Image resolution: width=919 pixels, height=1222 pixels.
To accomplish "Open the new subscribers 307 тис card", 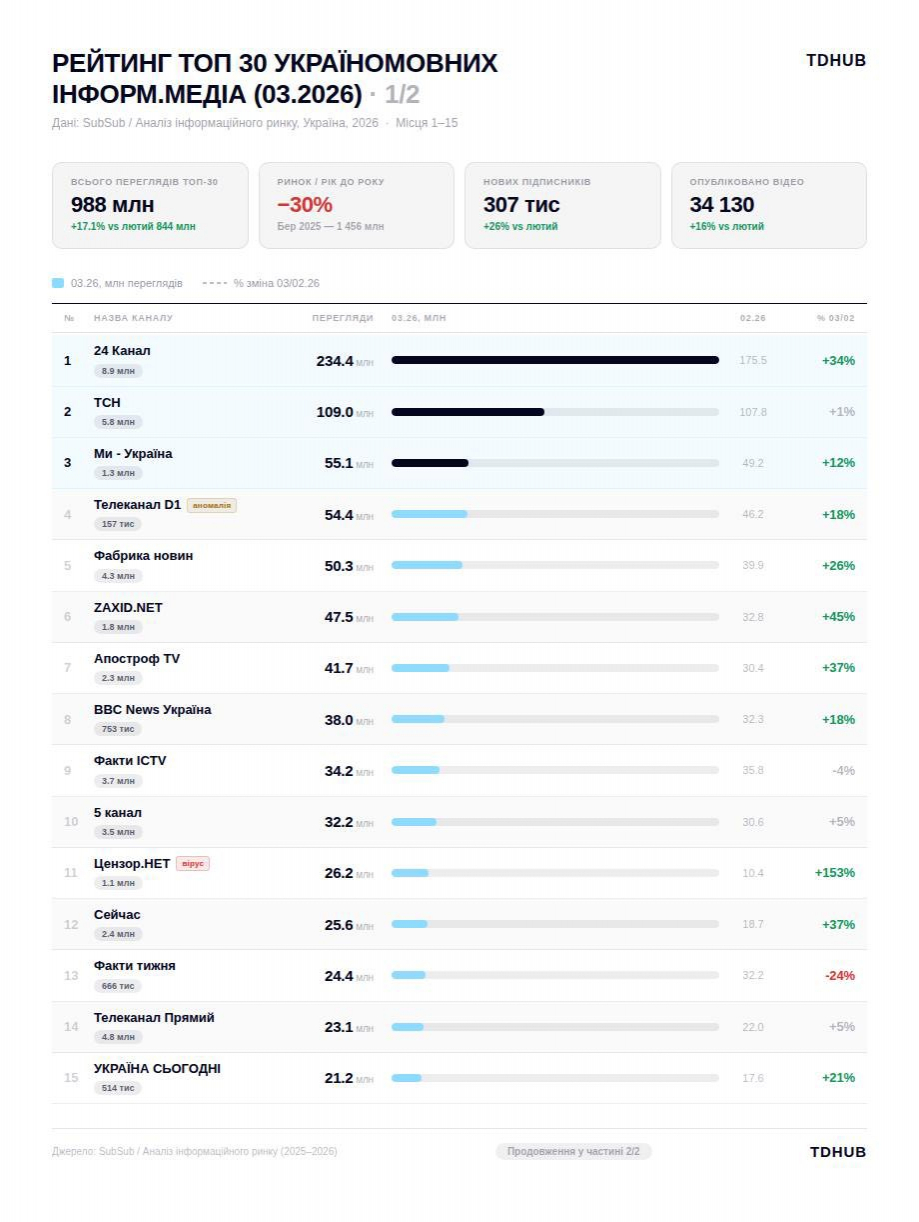I will [562, 205].
